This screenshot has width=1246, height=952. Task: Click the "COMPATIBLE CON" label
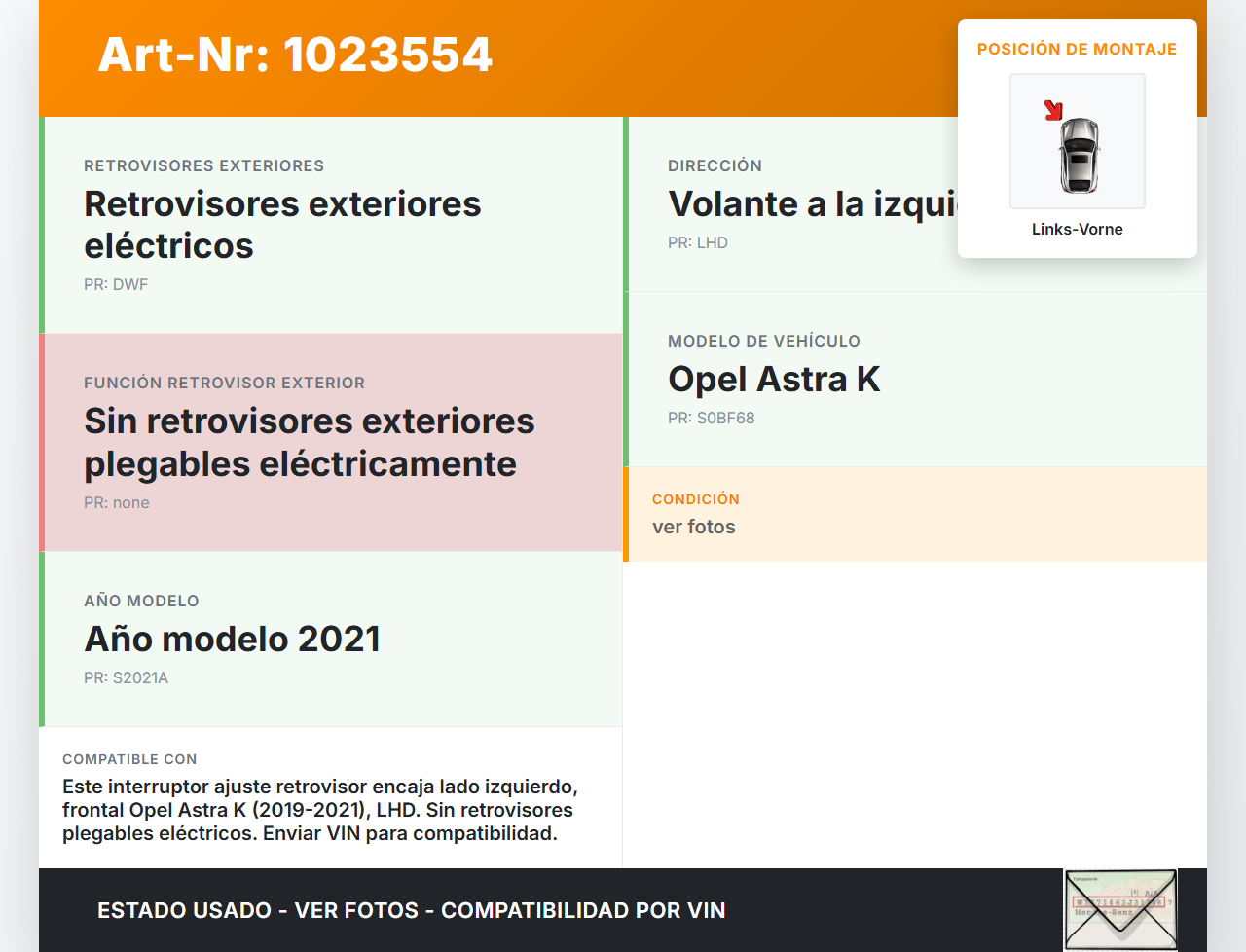(x=129, y=759)
